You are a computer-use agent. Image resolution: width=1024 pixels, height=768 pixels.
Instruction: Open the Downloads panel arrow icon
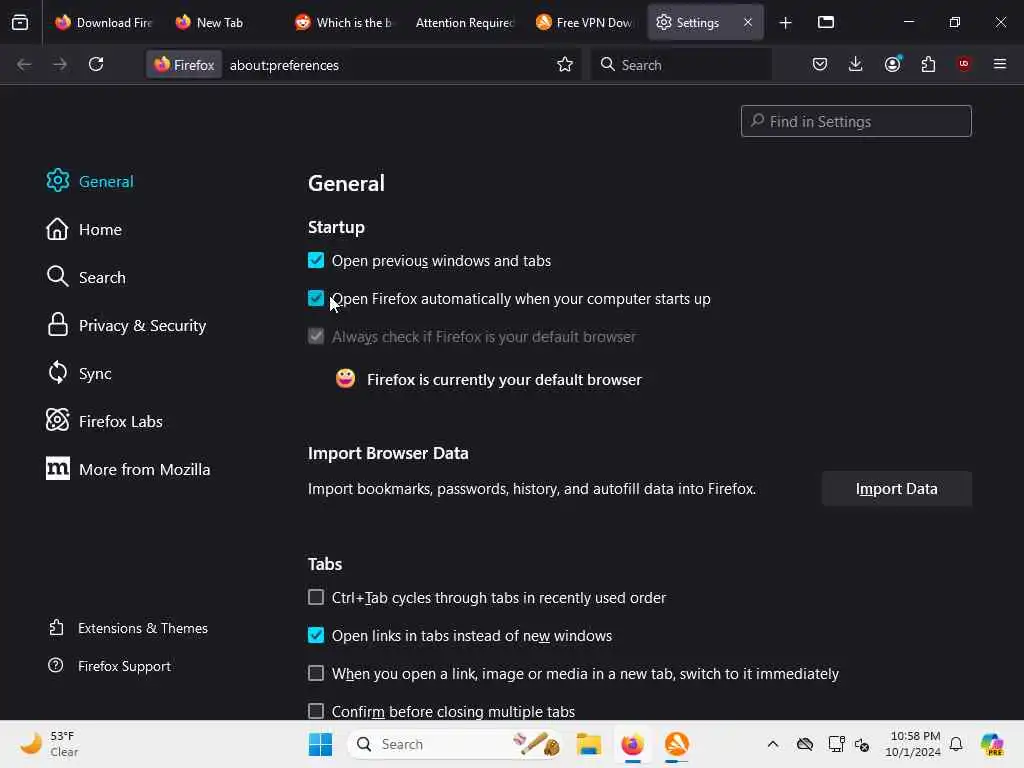click(856, 64)
